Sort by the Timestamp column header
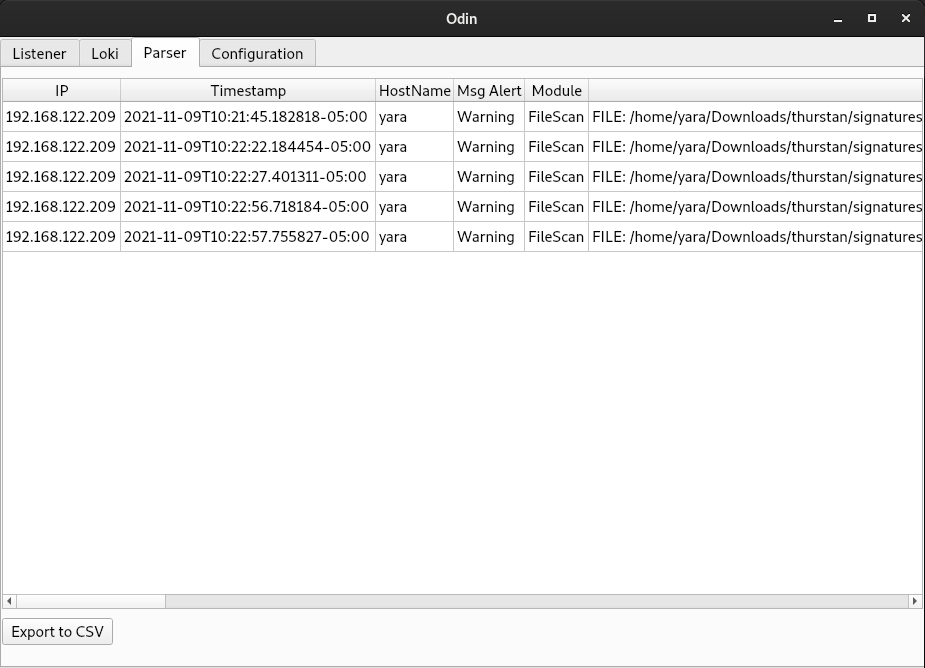Image resolution: width=925 pixels, height=668 pixels. [x=248, y=90]
